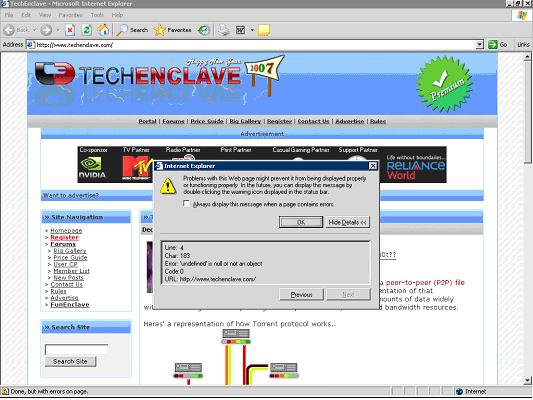Open the Contact Us link in top nav
Image resolution: width=533 pixels, height=400 pixels.
tap(313, 121)
